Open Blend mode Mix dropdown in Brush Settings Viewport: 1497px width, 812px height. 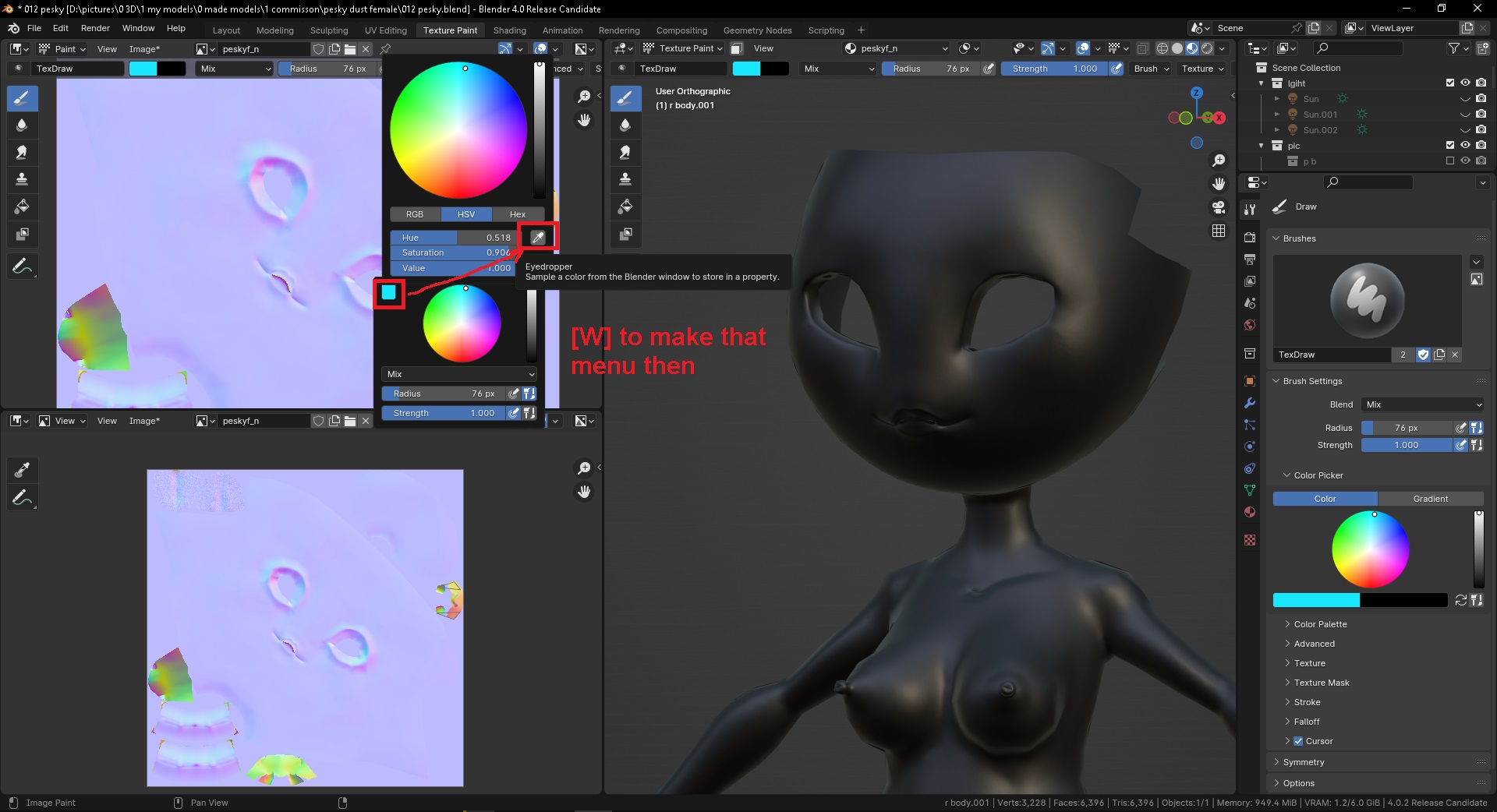(x=1423, y=404)
